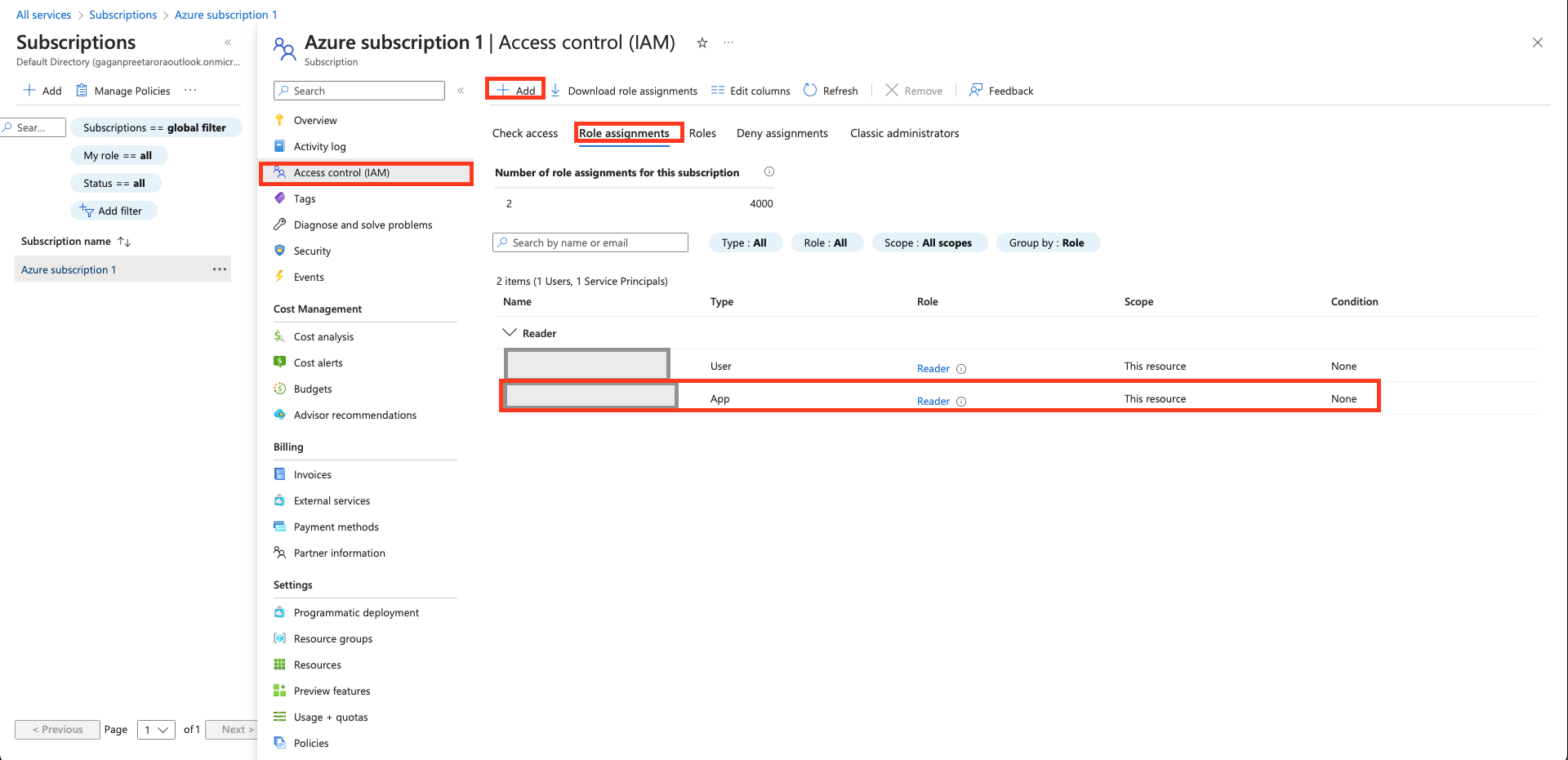The width and height of the screenshot is (1568, 760).
Task: Open the Scope : All scopes filter
Action: 928,243
